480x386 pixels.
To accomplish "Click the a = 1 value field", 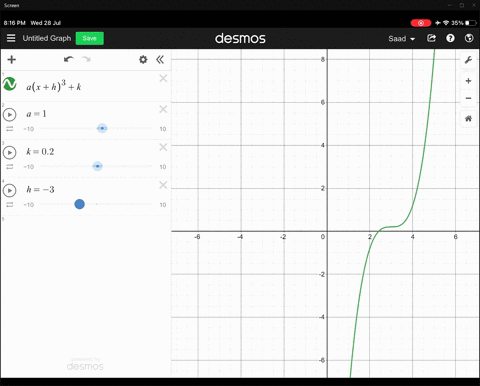I will [x=36, y=114].
